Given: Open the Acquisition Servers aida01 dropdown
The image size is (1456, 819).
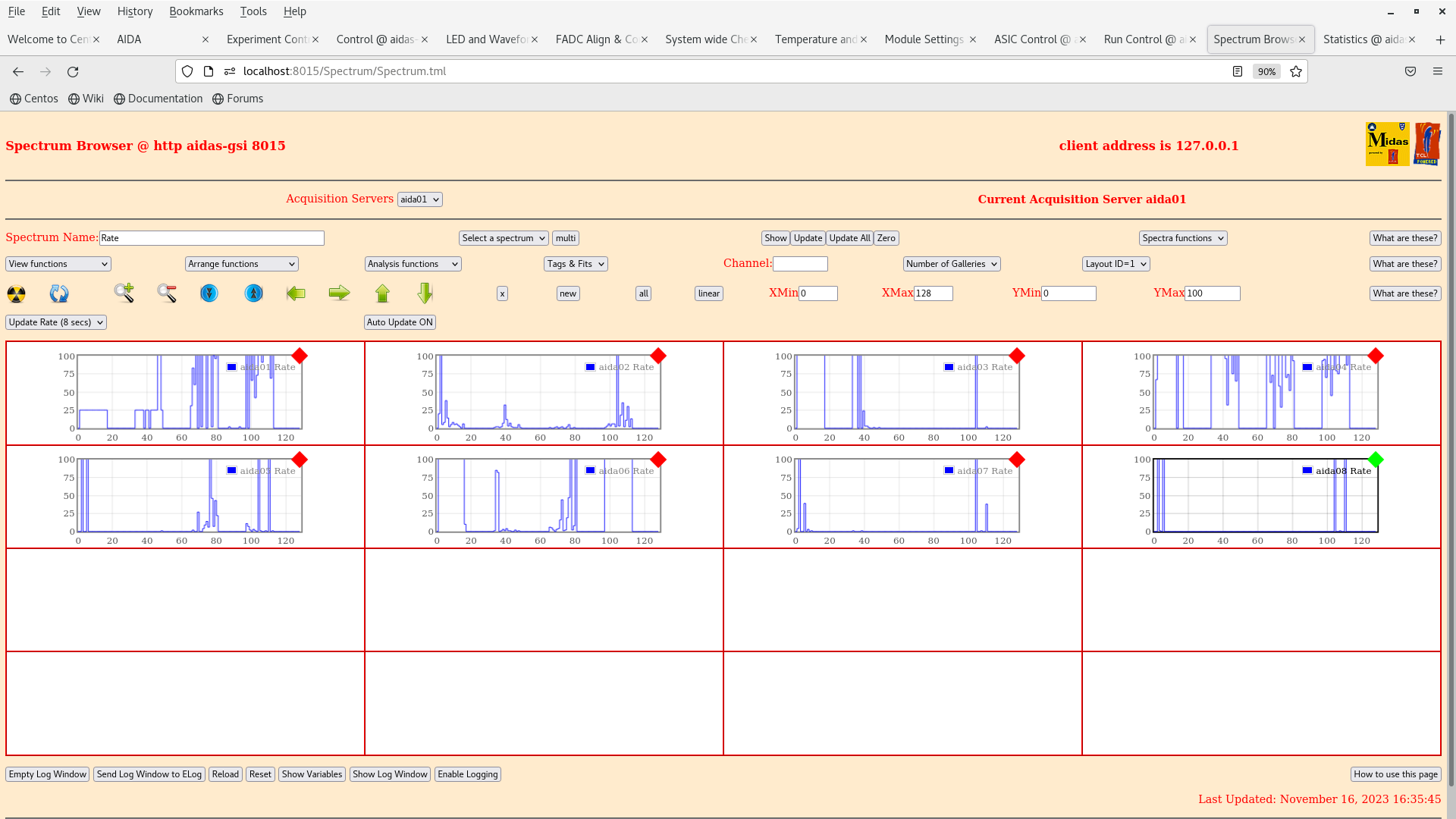Looking at the screenshot, I should click(419, 199).
